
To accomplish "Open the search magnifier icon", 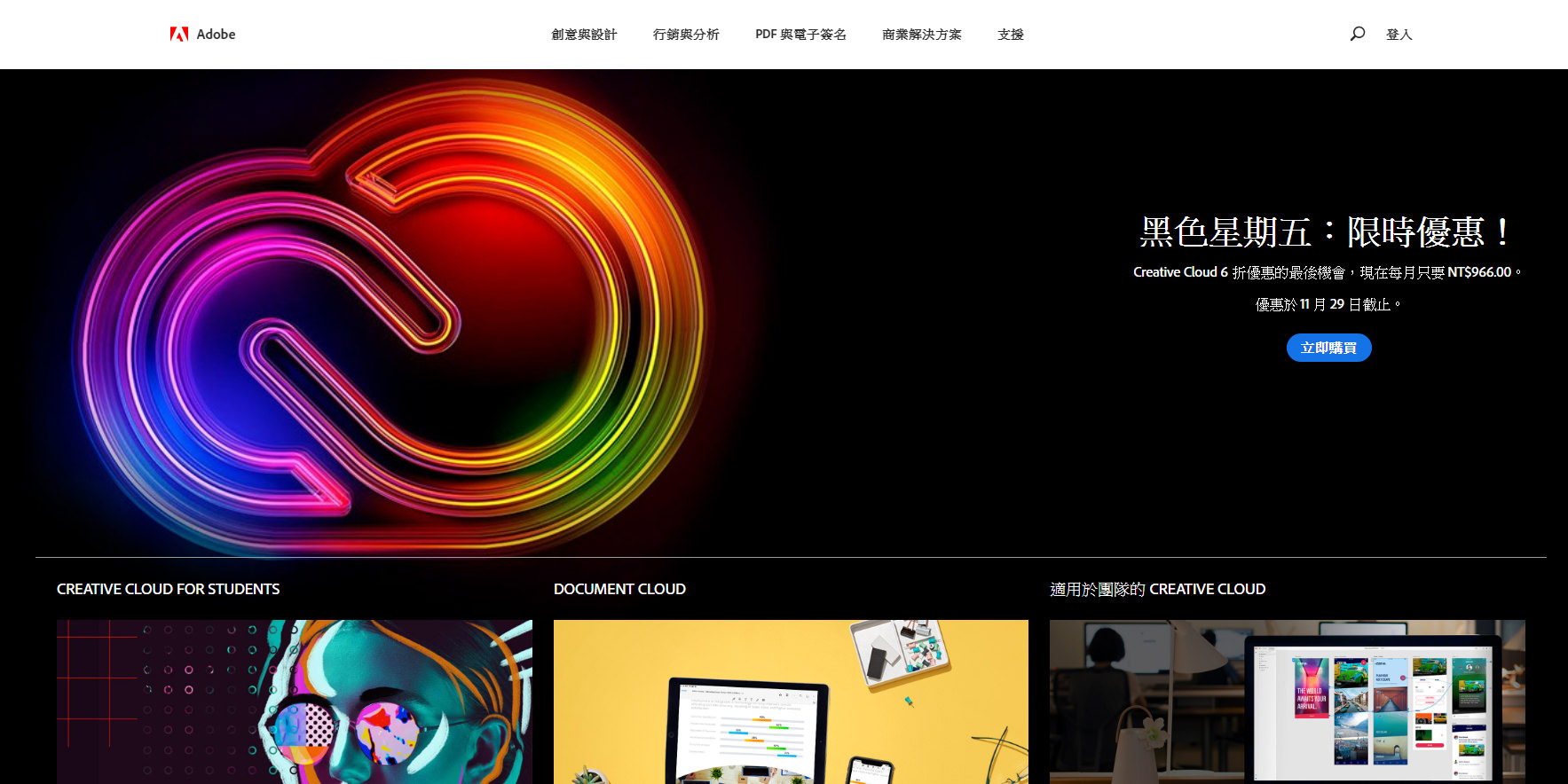I will pos(1357,34).
